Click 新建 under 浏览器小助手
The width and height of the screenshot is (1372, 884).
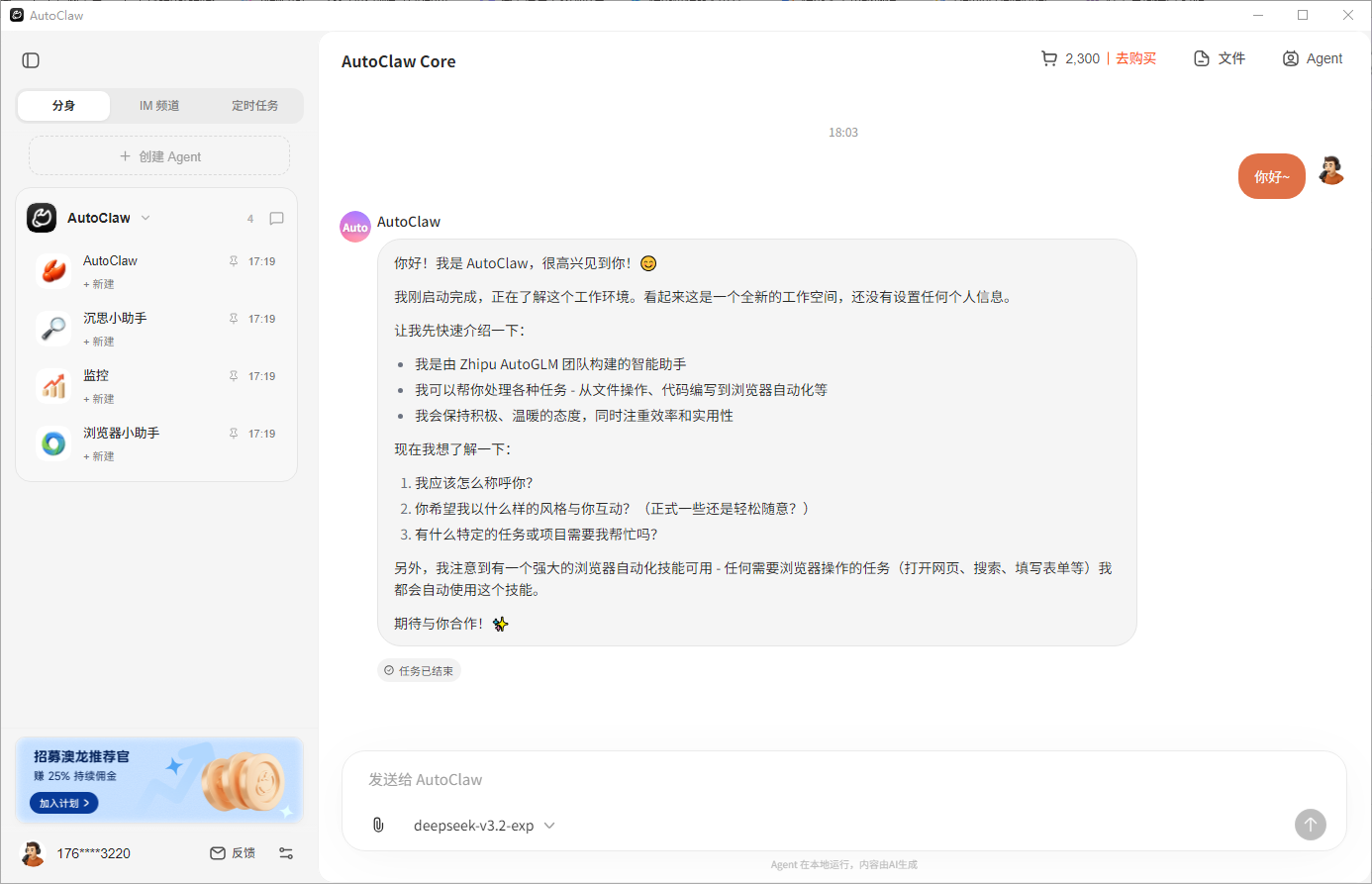click(99, 456)
